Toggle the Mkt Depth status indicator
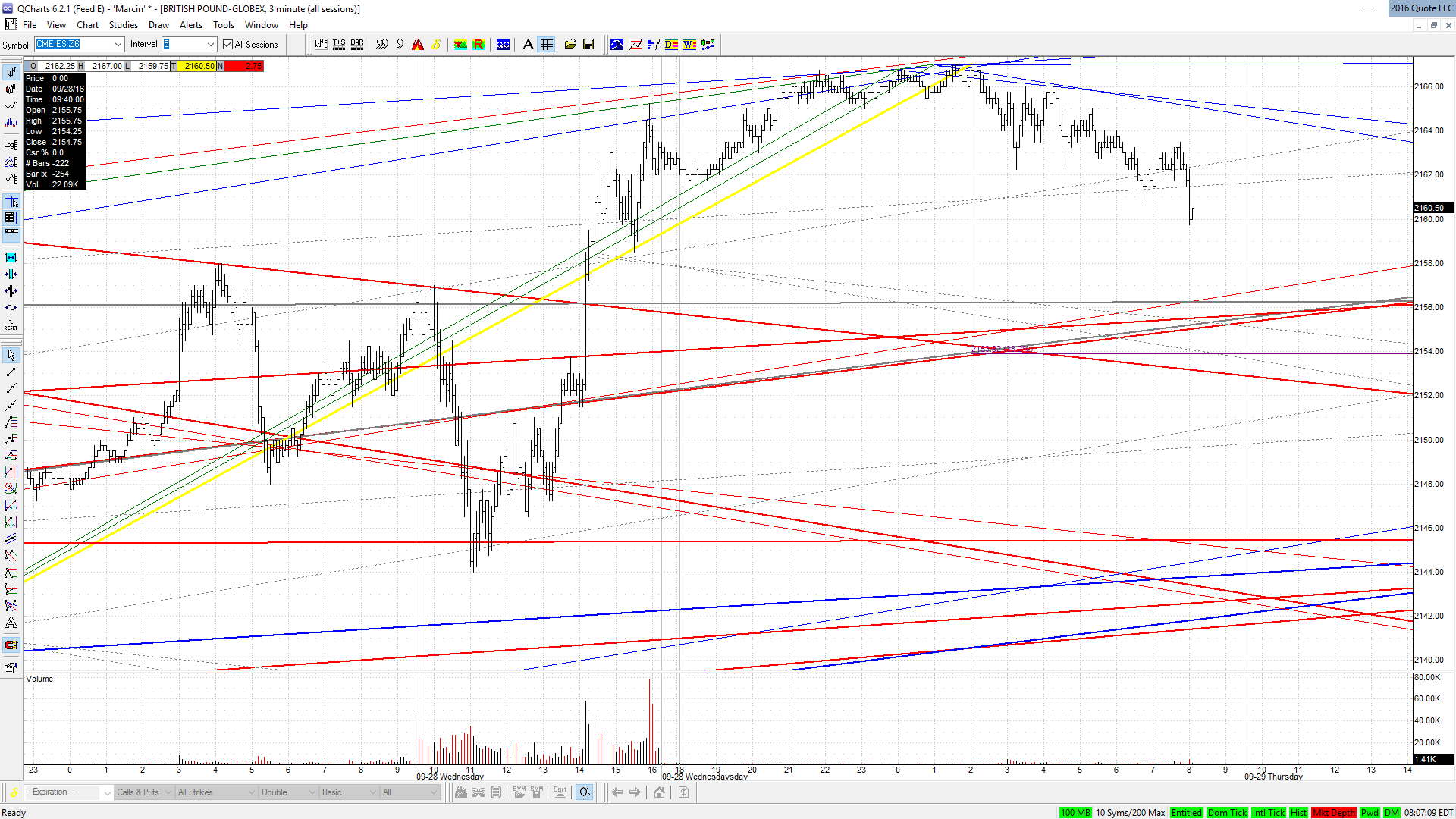 tap(1334, 813)
